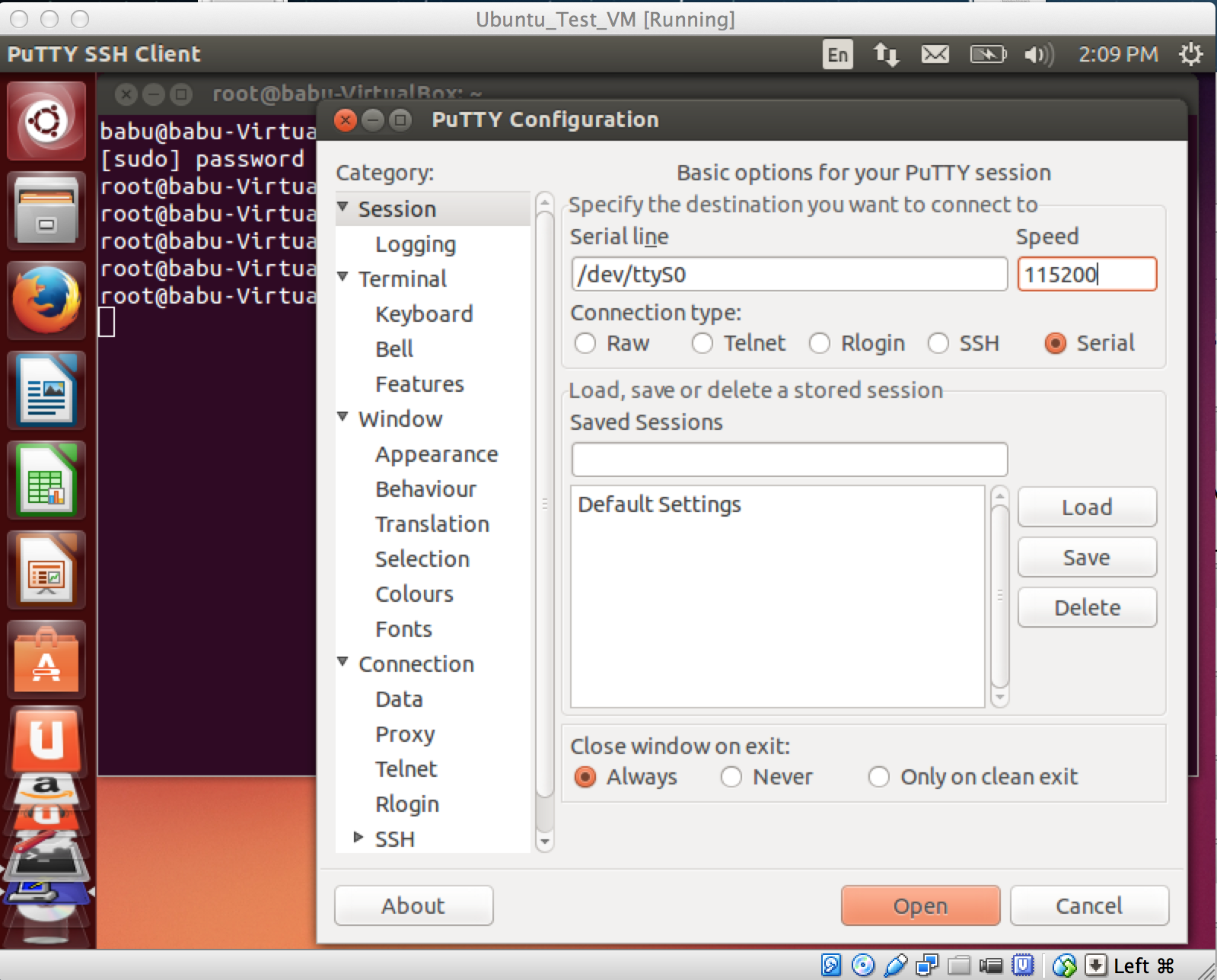Click the VirtualBox CPU virtualization status icon
This screenshot has height=980, width=1217.
pyautogui.click(x=1023, y=966)
